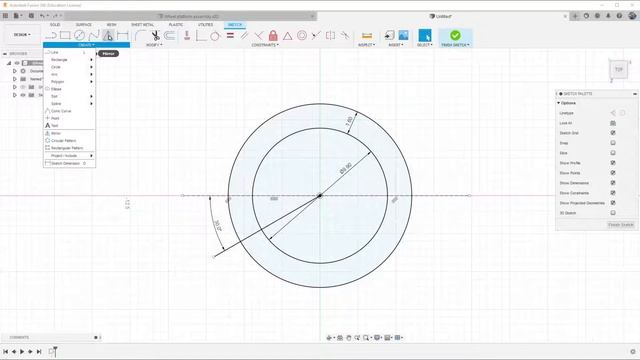This screenshot has width=640, height=360.
Task: Switch to the Surface tab
Action: (84, 25)
